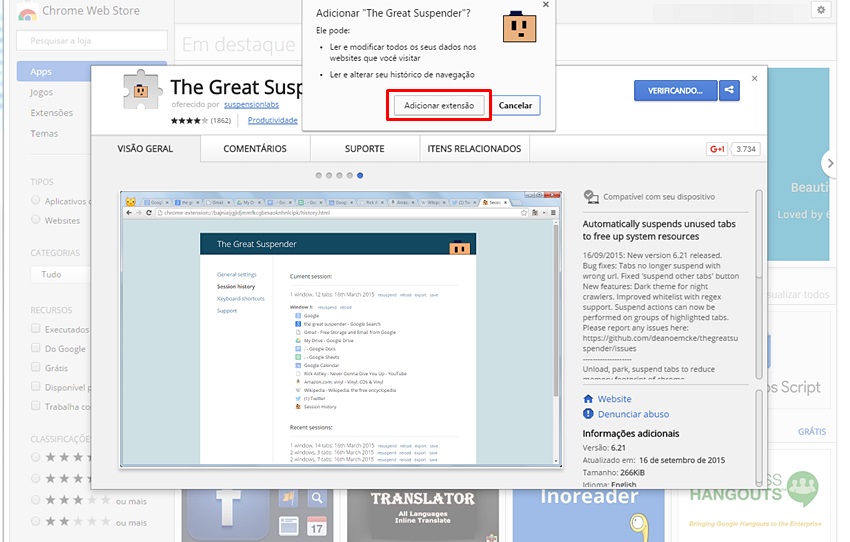Check the Disponível para Android checkbox

36,386
